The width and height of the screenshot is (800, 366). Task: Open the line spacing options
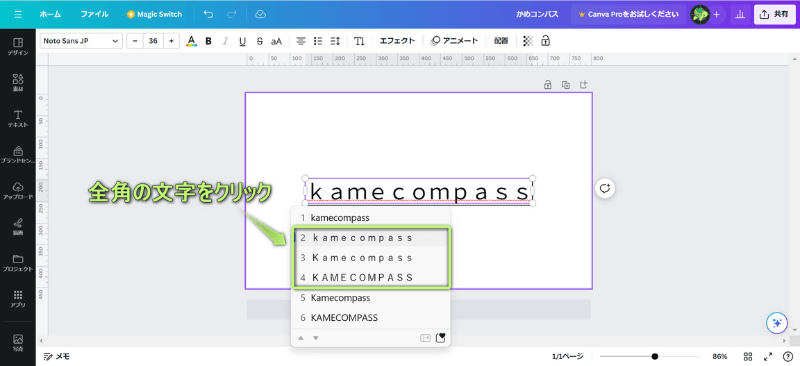(335, 41)
